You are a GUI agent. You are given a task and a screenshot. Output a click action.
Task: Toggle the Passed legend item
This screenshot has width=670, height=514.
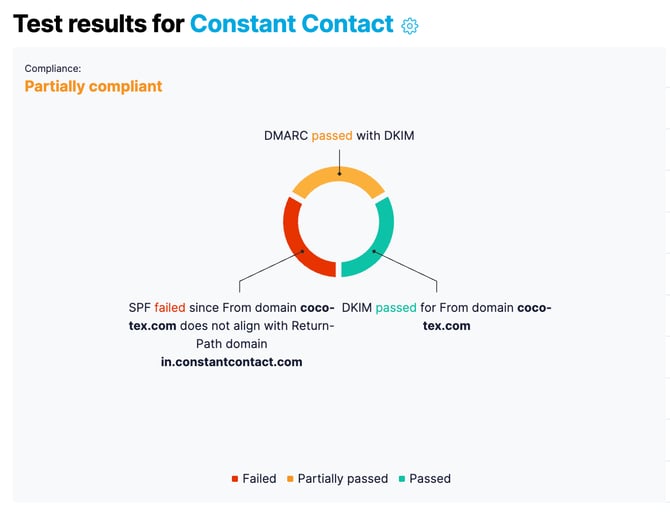tap(425, 479)
